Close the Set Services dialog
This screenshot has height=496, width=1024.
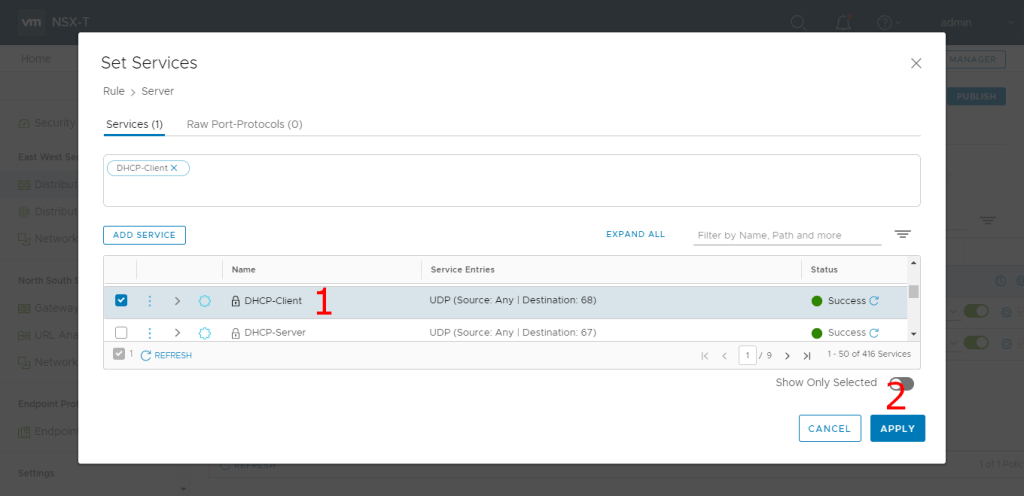point(915,63)
